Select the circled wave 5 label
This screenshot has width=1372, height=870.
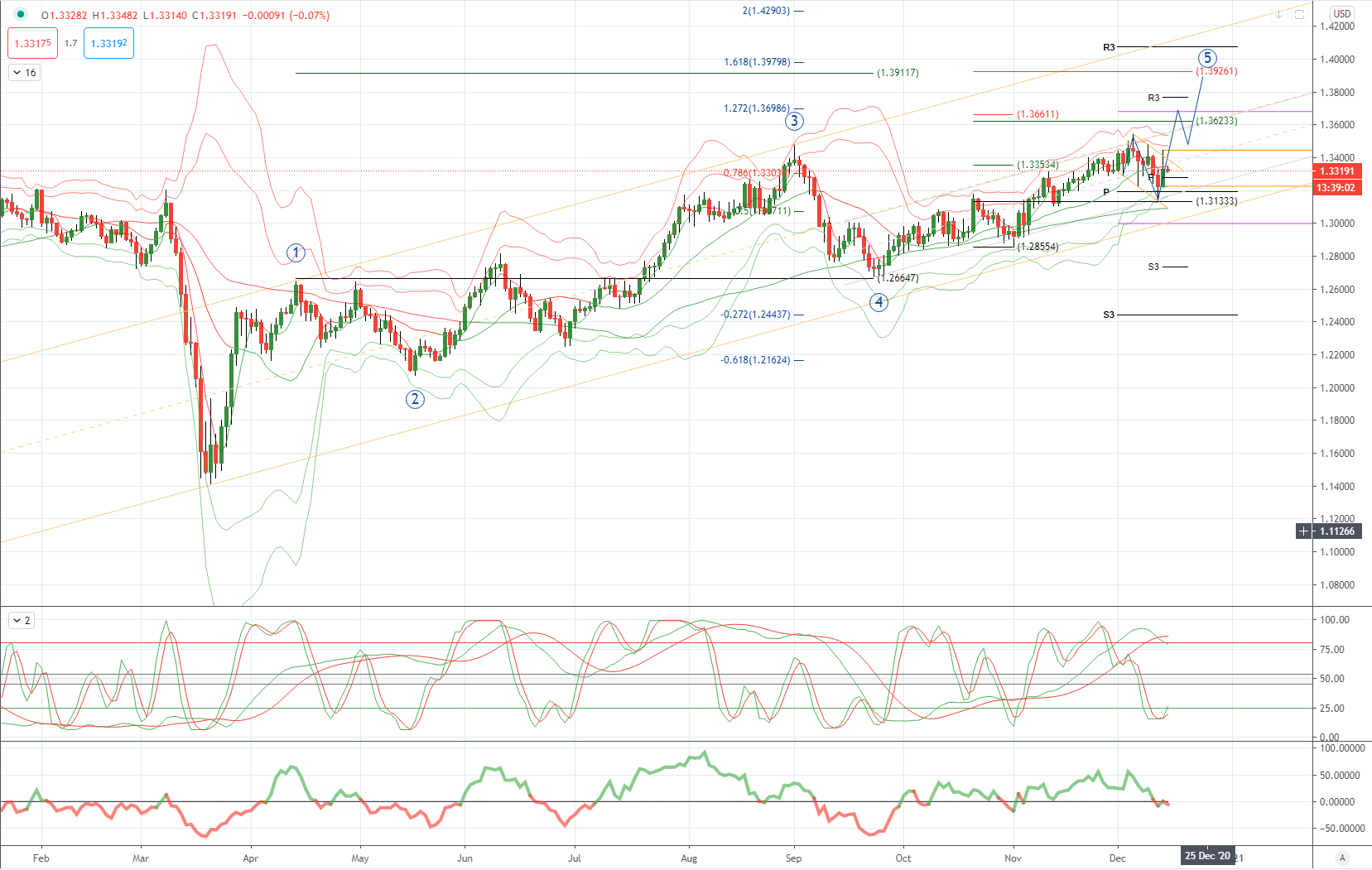coord(1207,58)
